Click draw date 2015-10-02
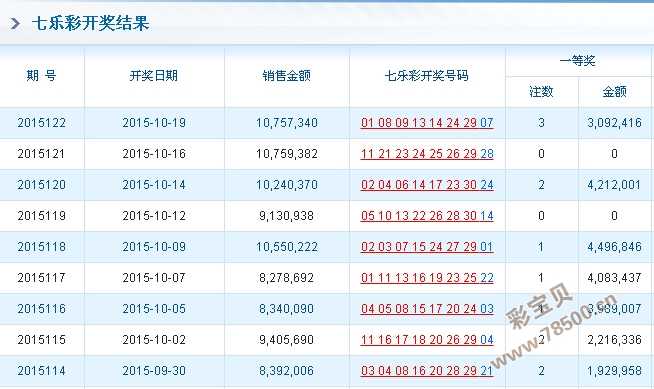Image resolution: width=654 pixels, height=389 pixels. 154,340
